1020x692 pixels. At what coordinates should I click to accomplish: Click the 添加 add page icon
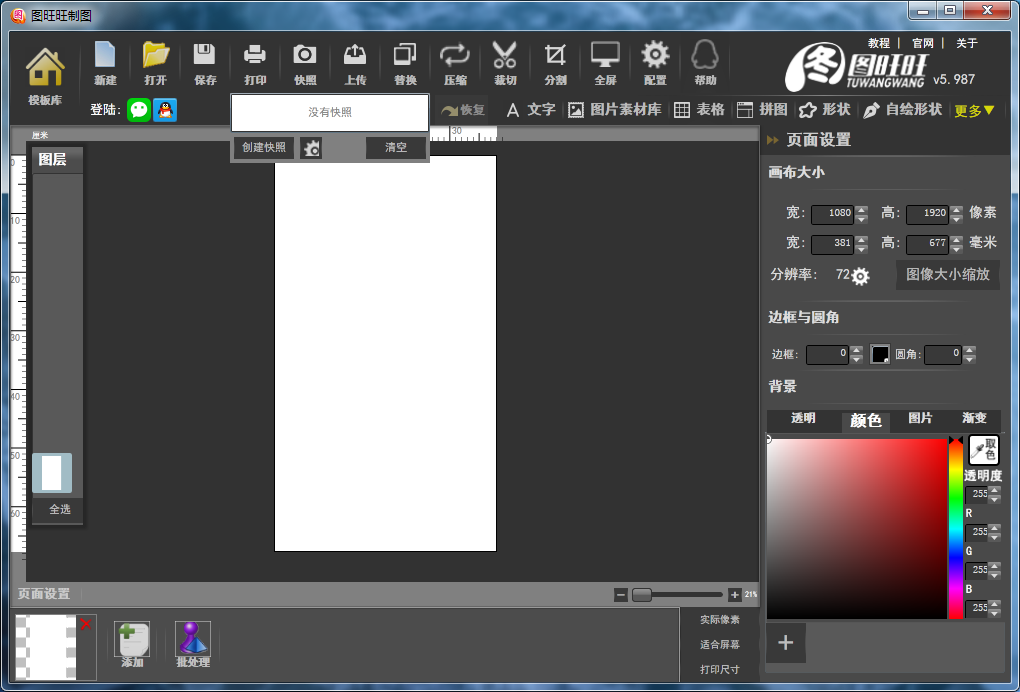[x=132, y=644]
